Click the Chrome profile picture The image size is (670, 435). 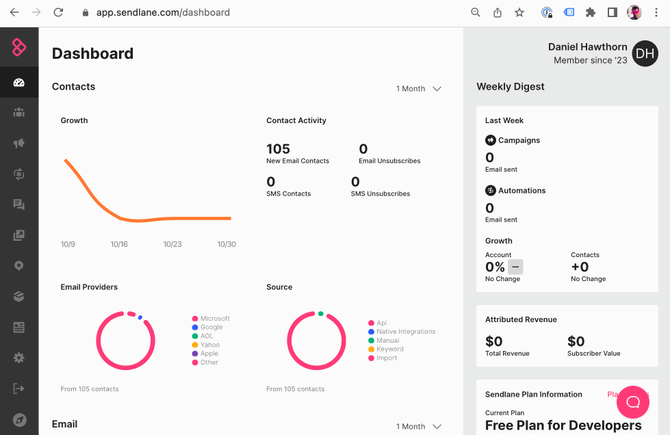(634, 12)
